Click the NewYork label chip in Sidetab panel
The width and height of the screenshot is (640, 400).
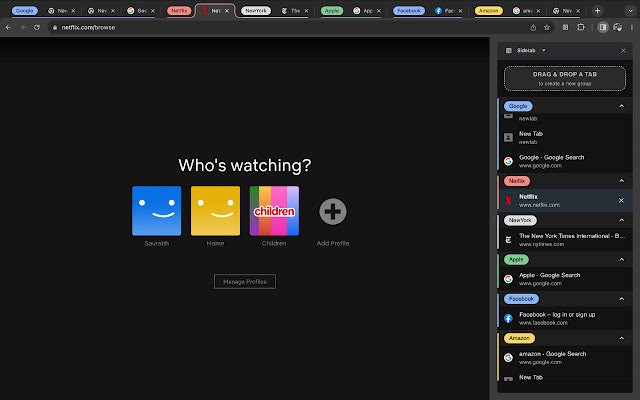(x=520, y=220)
